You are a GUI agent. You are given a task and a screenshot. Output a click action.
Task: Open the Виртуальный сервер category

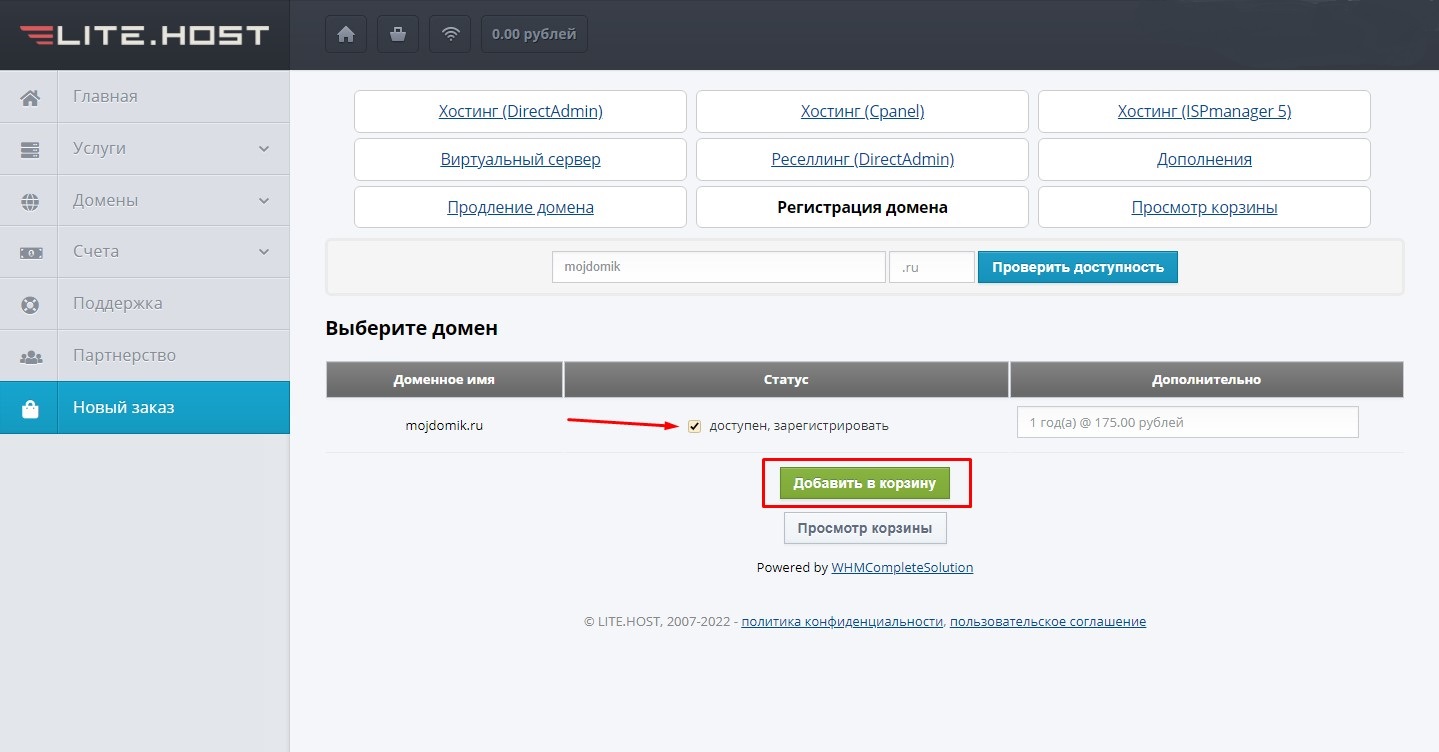tap(520, 159)
